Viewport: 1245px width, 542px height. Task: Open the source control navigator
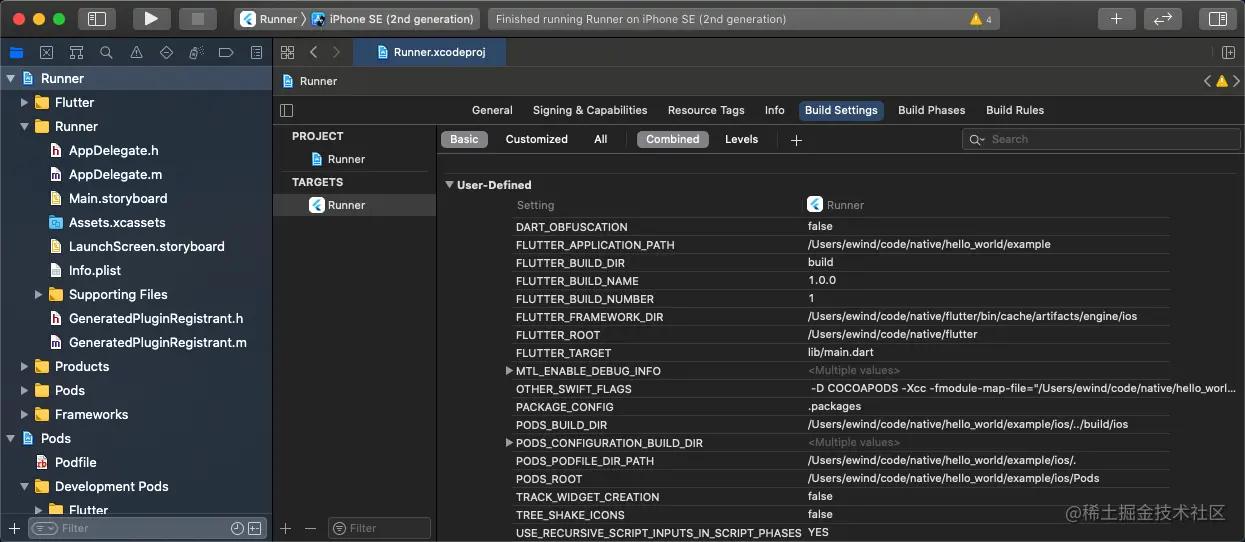[46, 52]
